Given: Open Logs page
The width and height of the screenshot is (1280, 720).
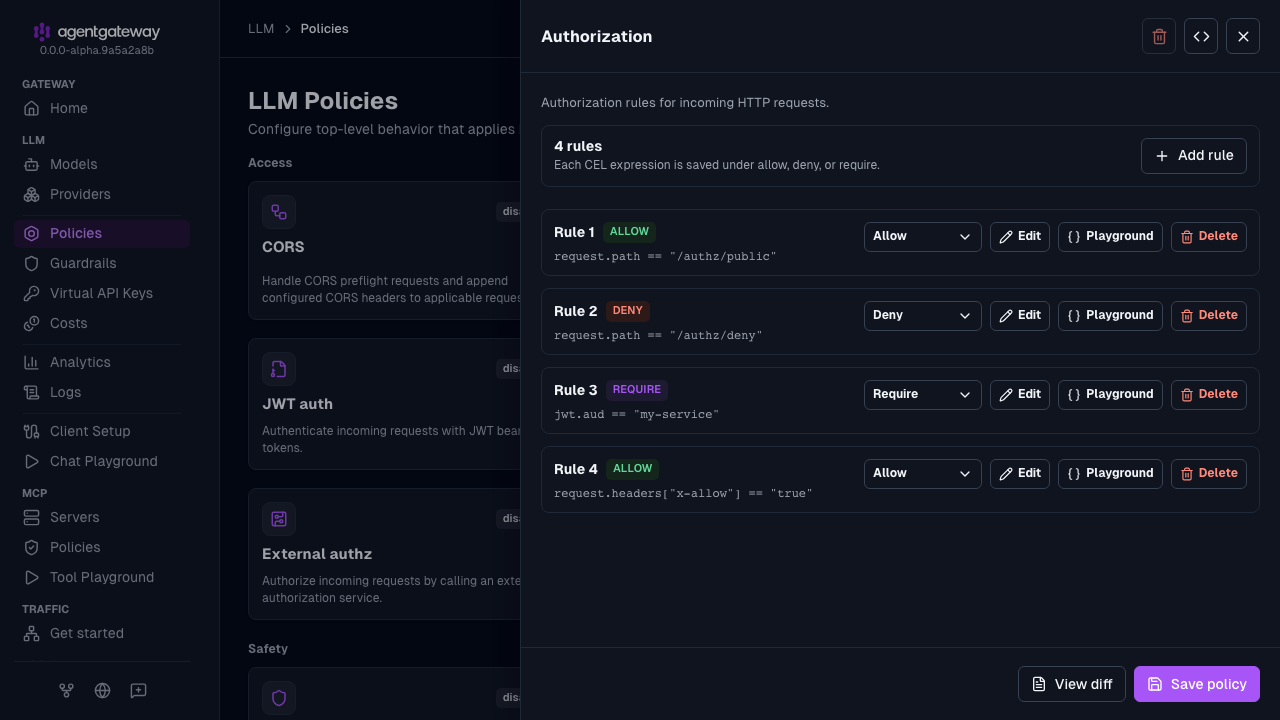Looking at the screenshot, I should click(x=102, y=392).
